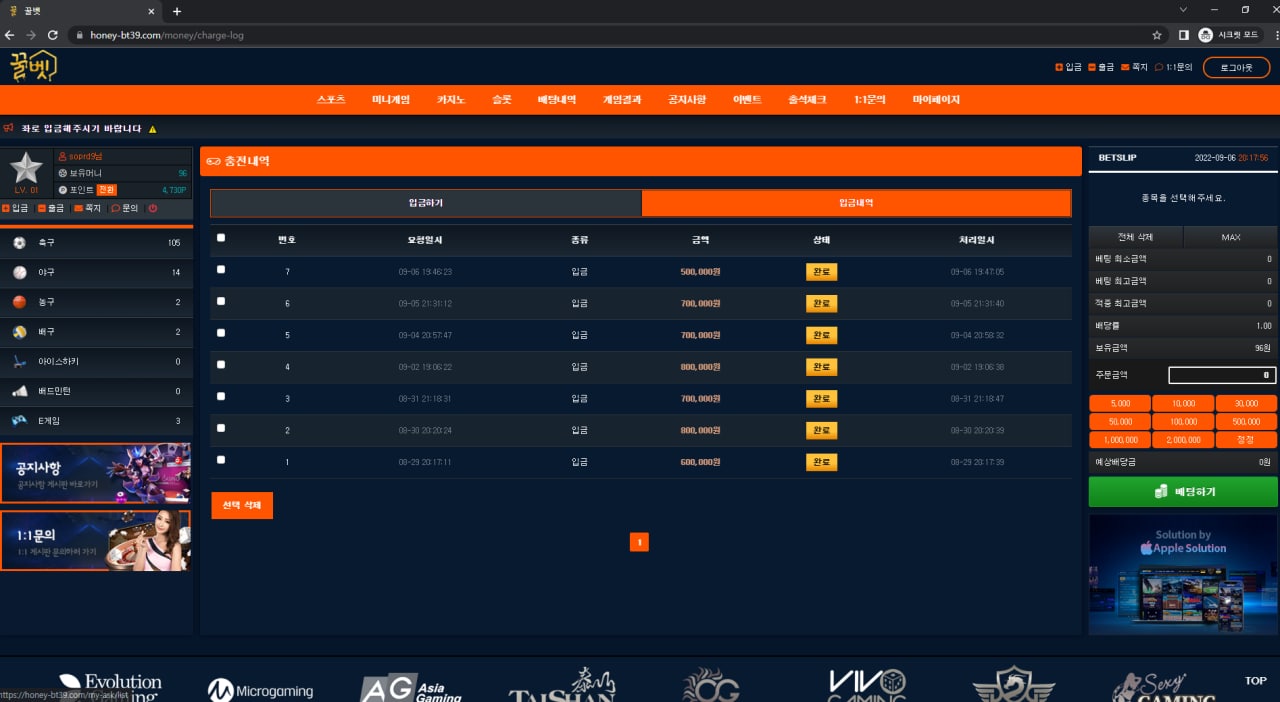
Task: Click the volleyball icon in sports list
Action: (19, 332)
